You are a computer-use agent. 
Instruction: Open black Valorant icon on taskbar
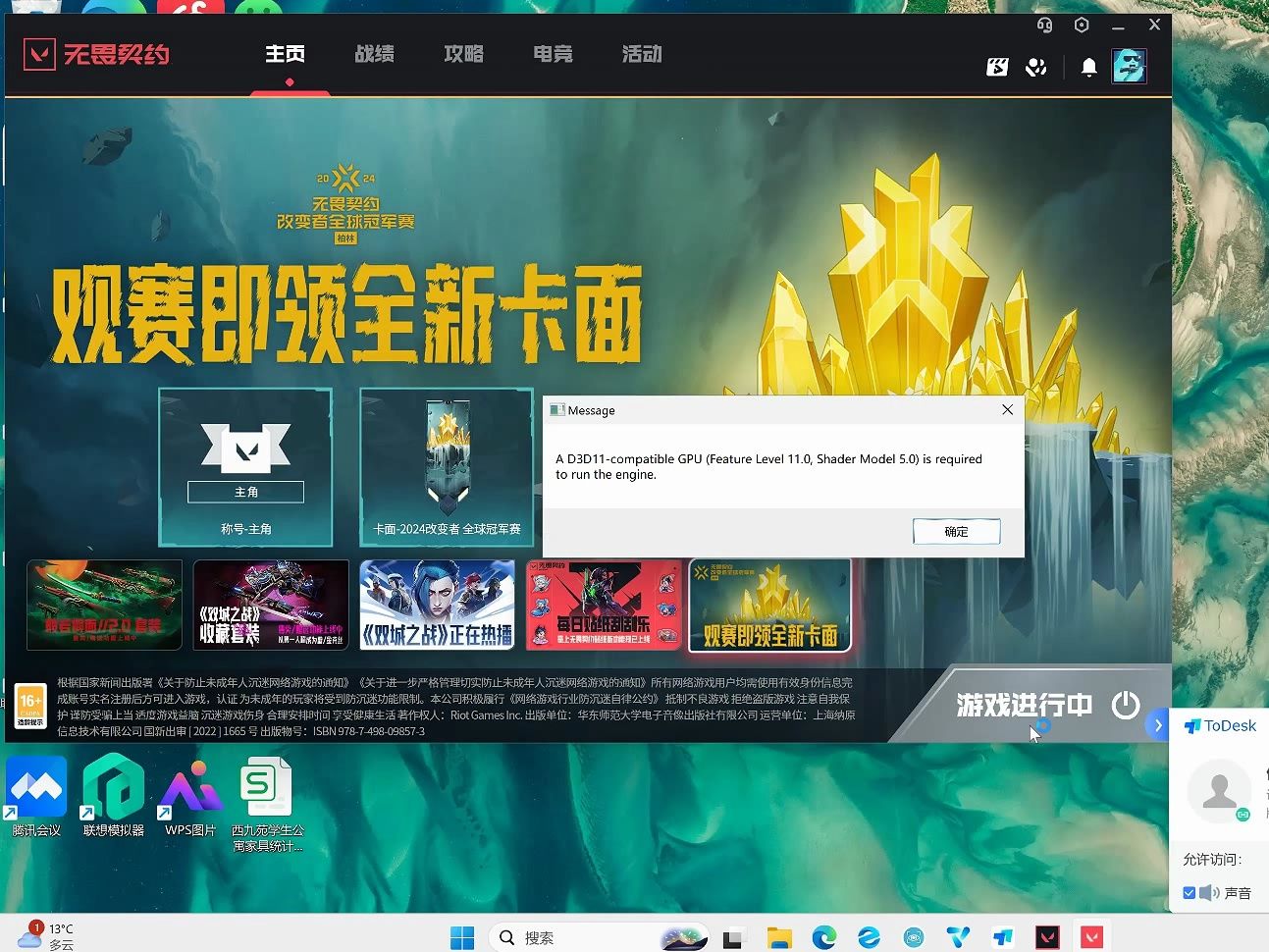(1048, 938)
